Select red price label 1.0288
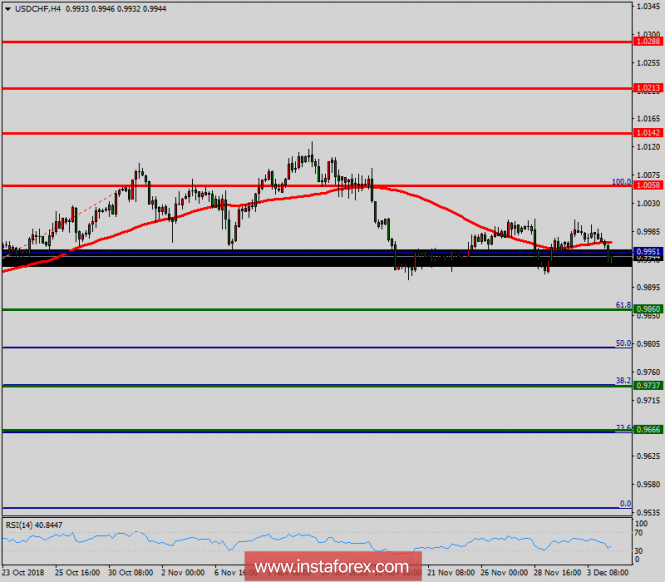The width and height of the screenshot is (665, 582). tap(648, 41)
